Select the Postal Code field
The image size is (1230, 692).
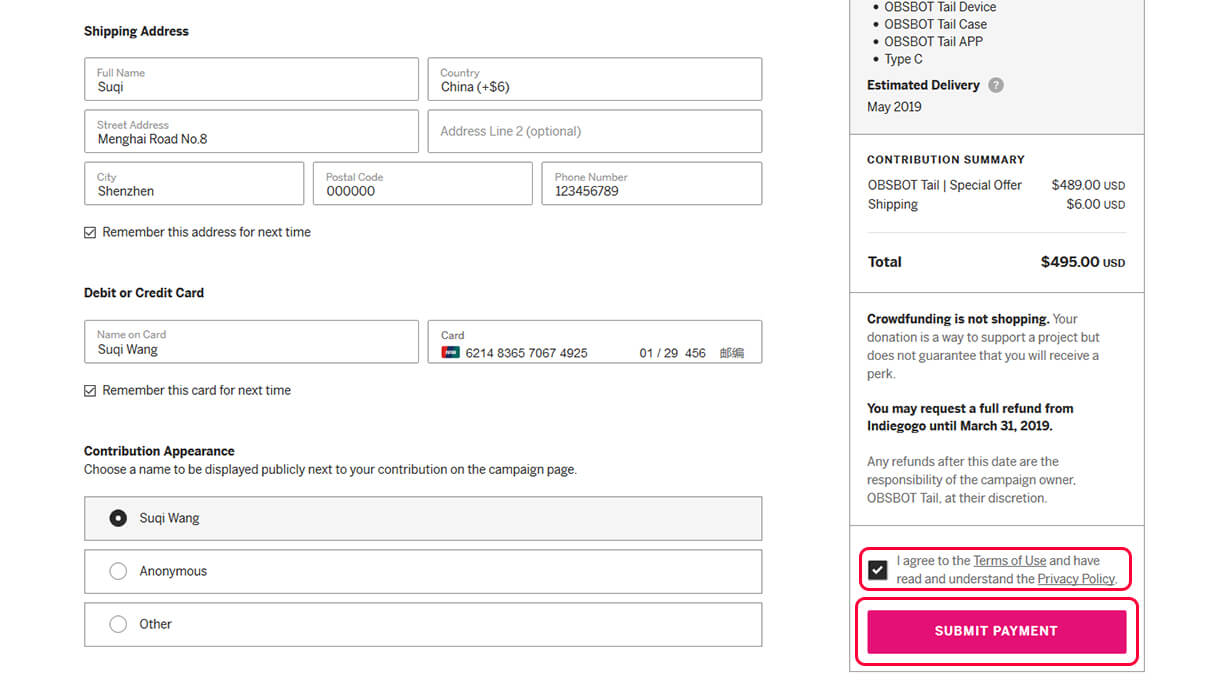422,184
